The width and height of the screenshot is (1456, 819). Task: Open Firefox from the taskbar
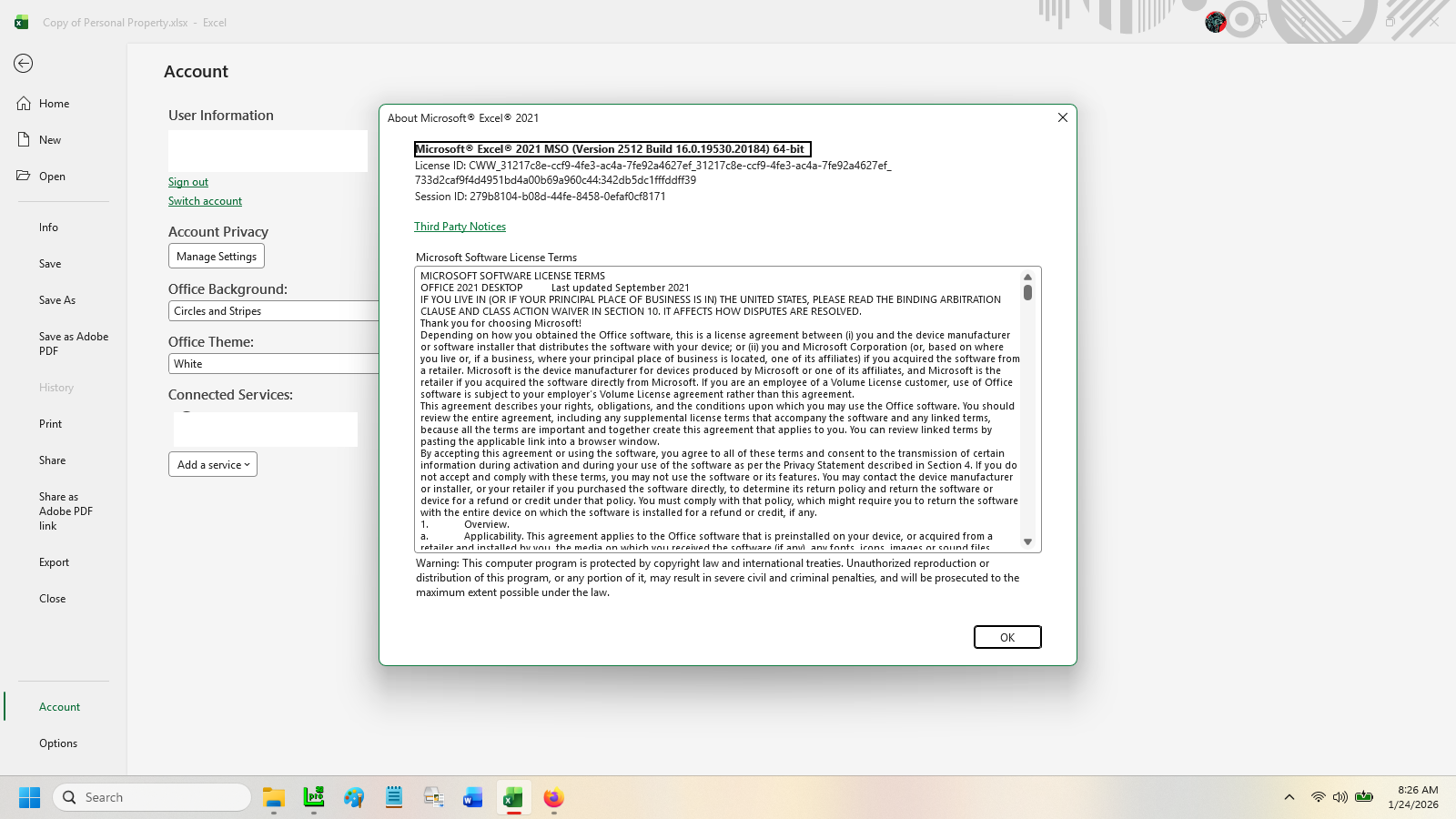[553, 798]
